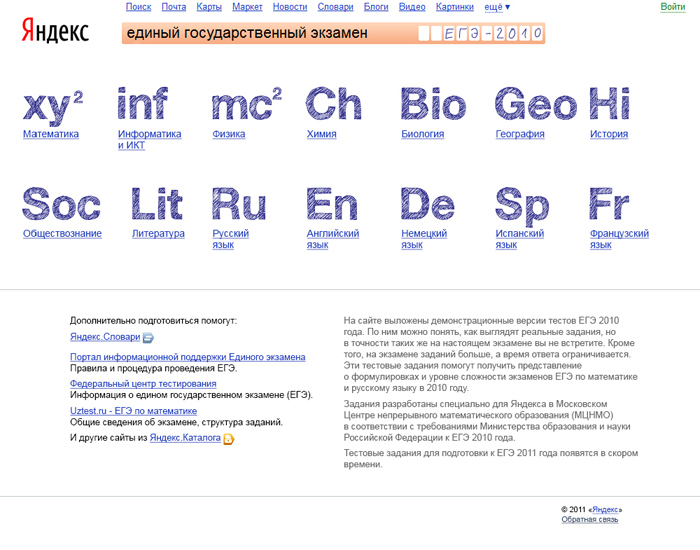The image size is (700, 550).
Task: Open the Математика link
Action: coord(51,134)
